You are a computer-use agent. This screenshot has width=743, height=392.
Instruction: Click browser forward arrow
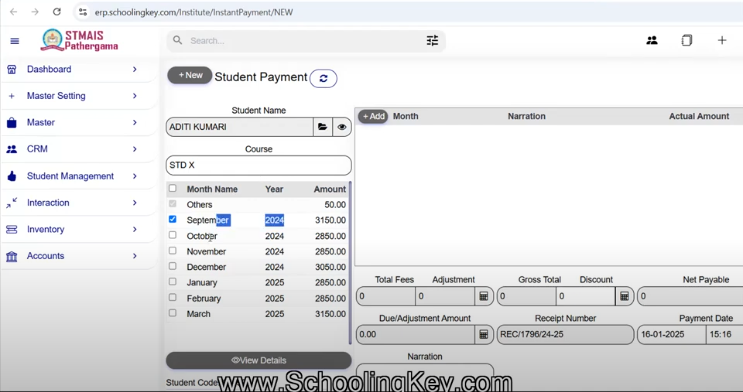(35, 12)
